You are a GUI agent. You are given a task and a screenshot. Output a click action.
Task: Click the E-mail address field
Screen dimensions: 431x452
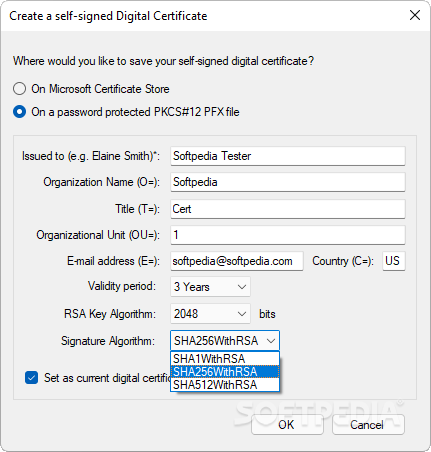click(237, 261)
